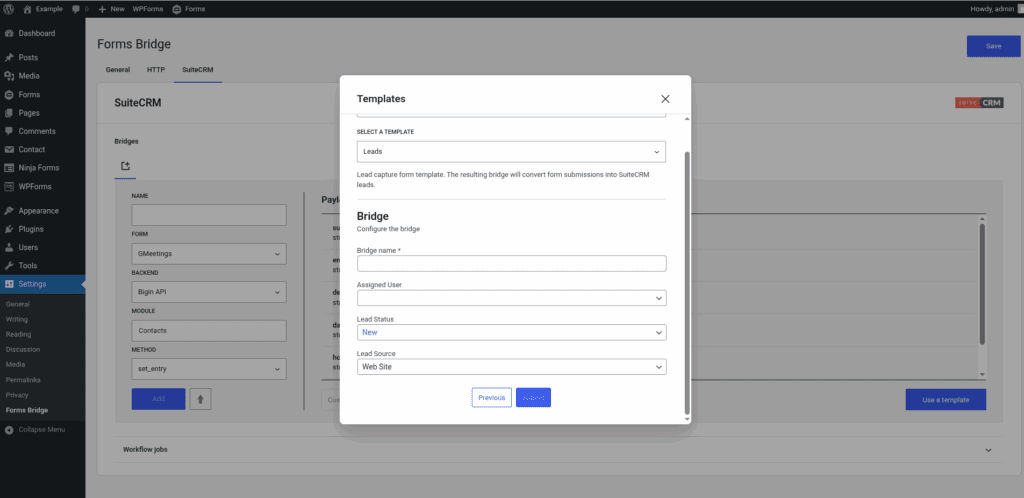Open the Example site home link
This screenshot has height=498, width=1024.
(x=43, y=9)
